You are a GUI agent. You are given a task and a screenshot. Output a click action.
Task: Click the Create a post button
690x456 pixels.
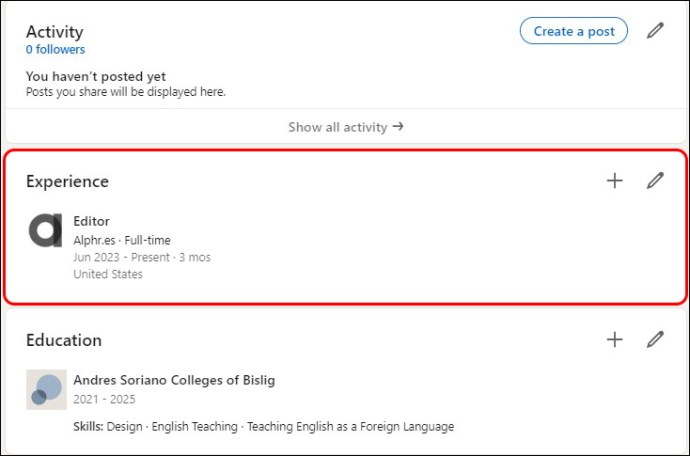point(573,31)
